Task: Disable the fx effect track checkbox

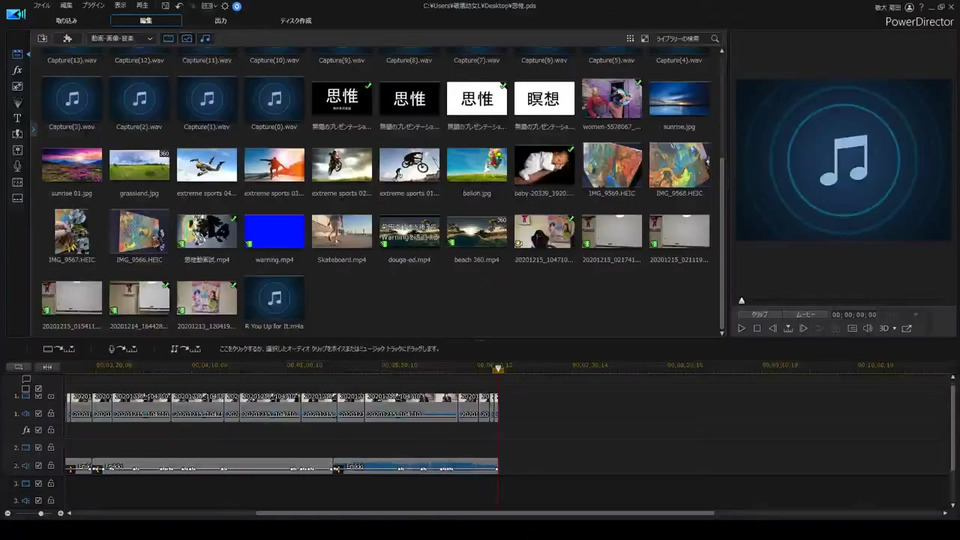Action: pos(38,430)
